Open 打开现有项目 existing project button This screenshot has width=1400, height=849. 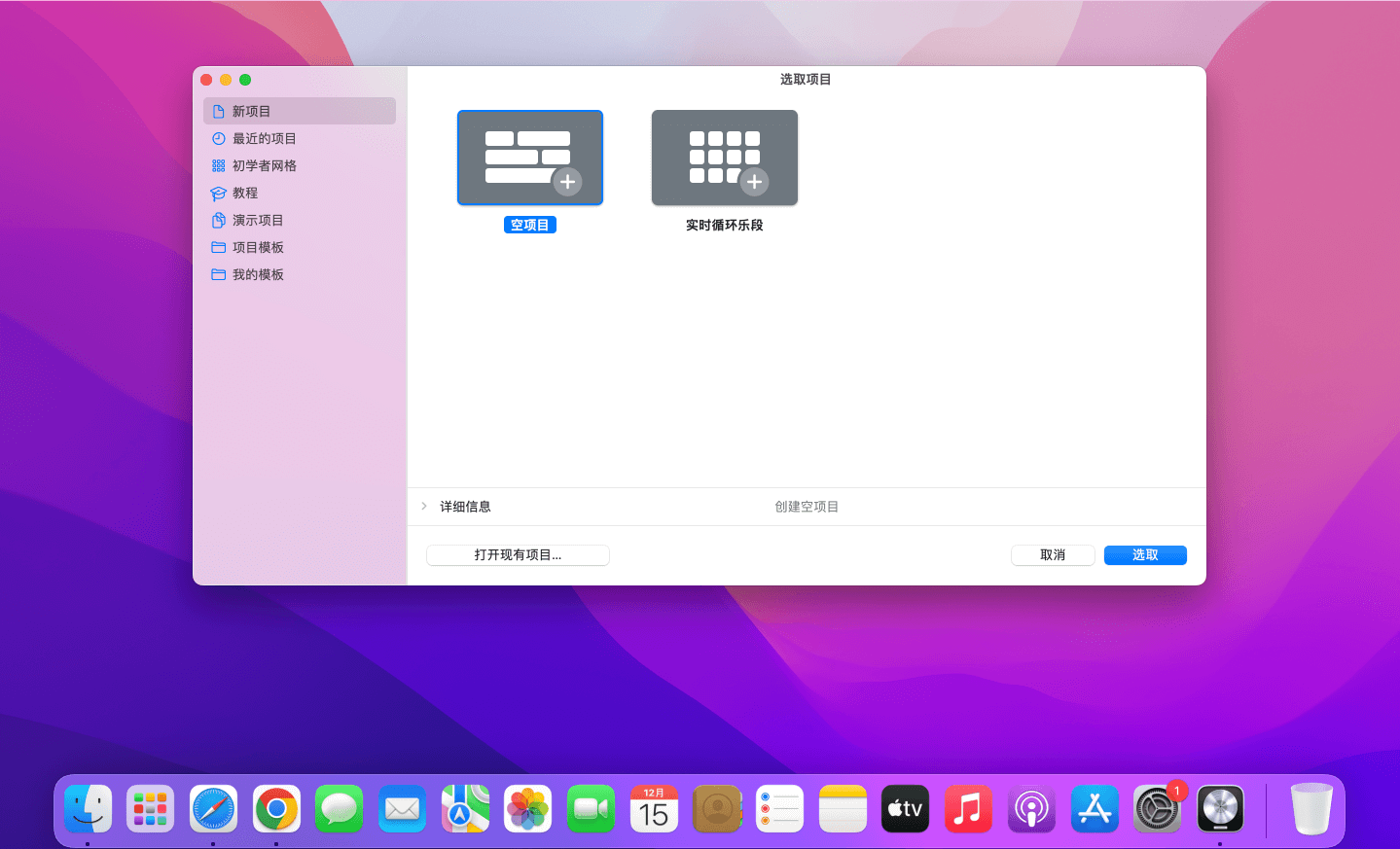coord(518,555)
